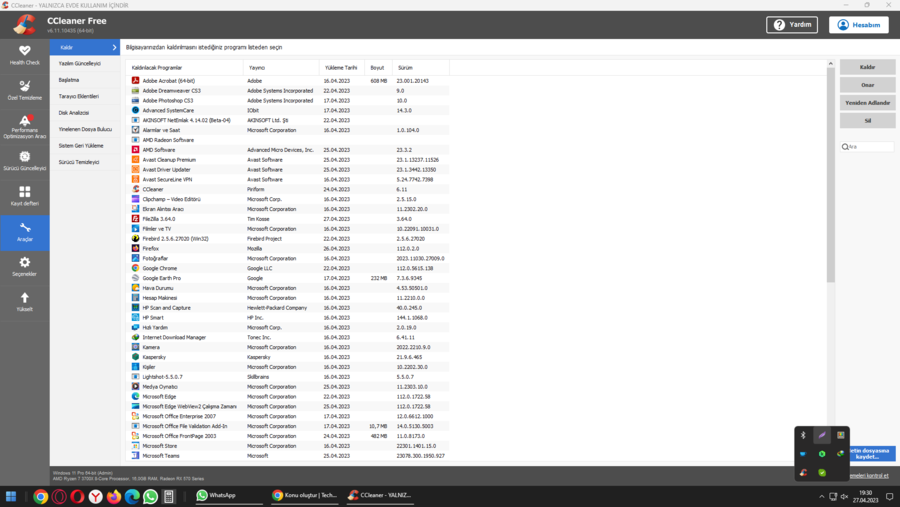Open Özel Temizleme in sidebar
Image resolution: width=900 pixels, height=507 pixels.
point(25,91)
